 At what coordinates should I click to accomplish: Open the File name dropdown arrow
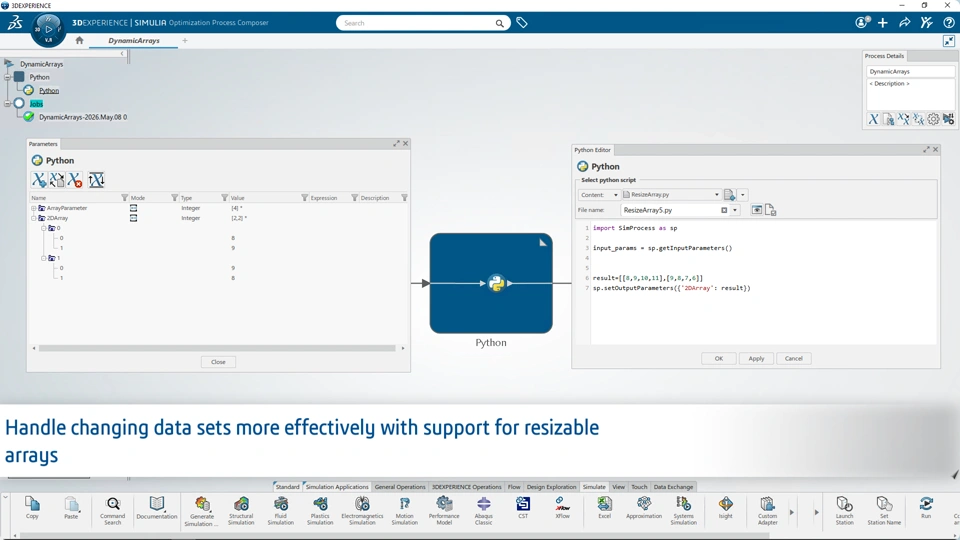[x=735, y=210]
